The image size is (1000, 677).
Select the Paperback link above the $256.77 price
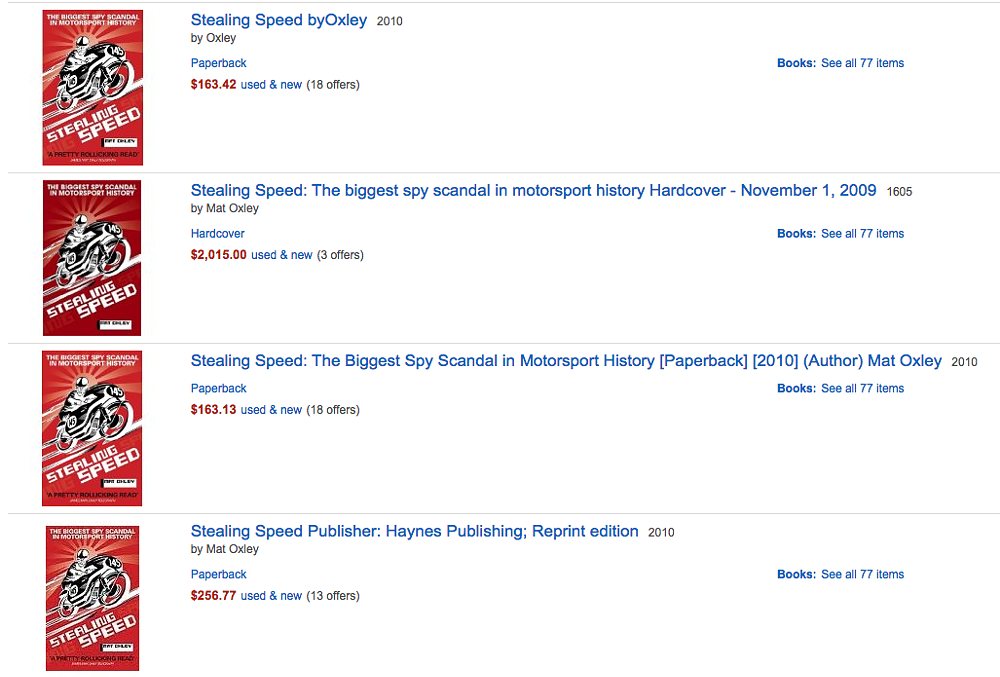tap(218, 574)
